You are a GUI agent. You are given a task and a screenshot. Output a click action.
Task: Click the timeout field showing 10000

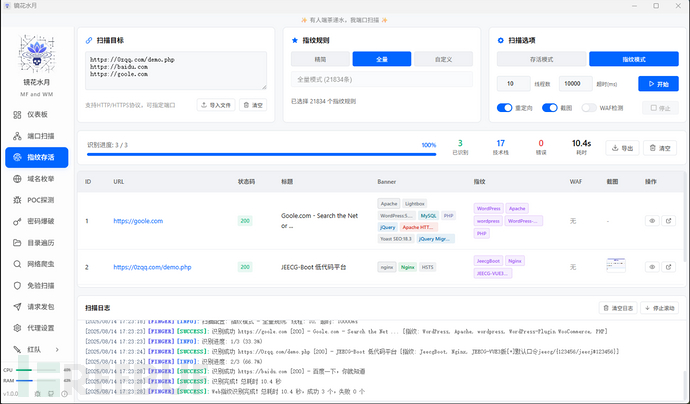click(576, 84)
